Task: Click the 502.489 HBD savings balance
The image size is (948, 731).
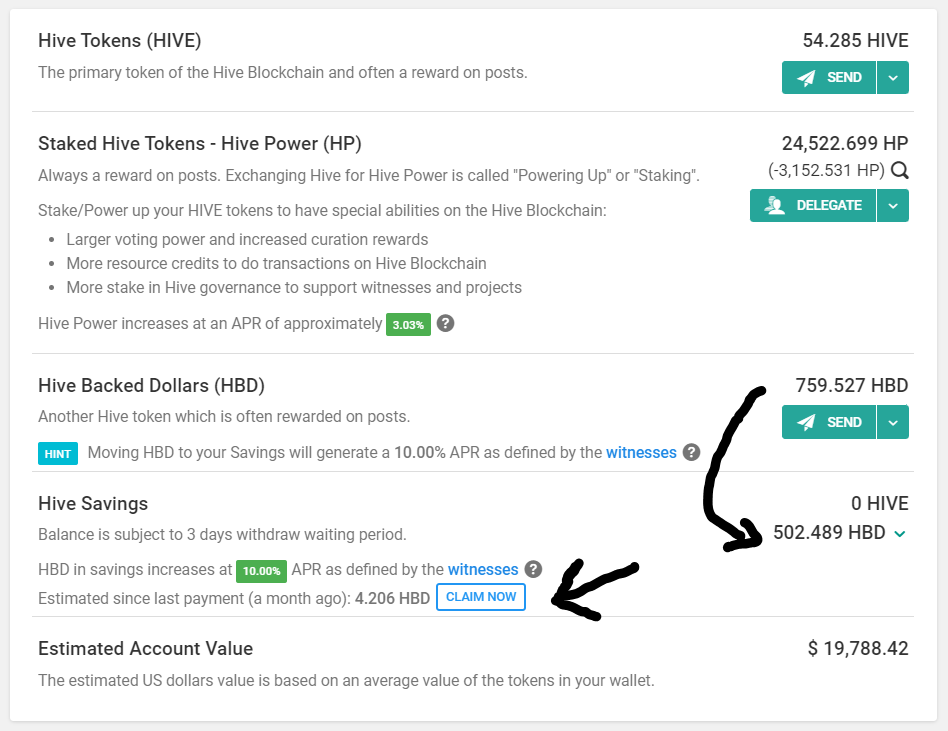Action: click(829, 533)
